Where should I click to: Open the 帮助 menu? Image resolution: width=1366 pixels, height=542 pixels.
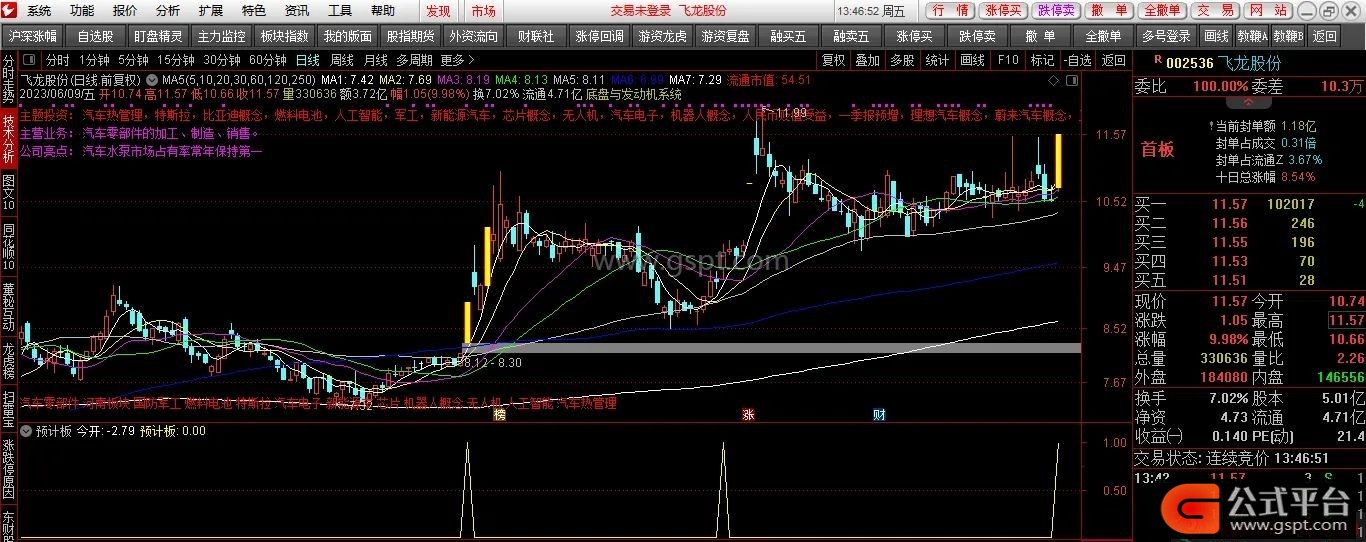pos(383,11)
